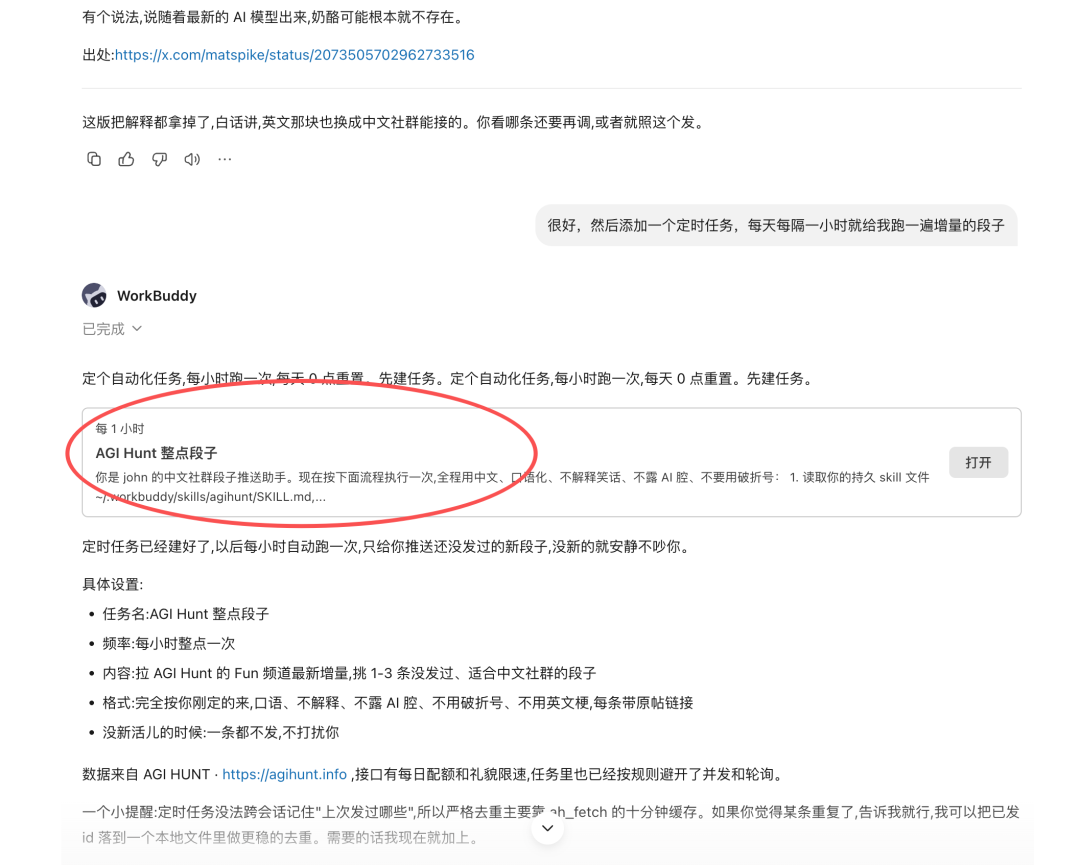Click the WorkBuddy name label

[x=157, y=296]
